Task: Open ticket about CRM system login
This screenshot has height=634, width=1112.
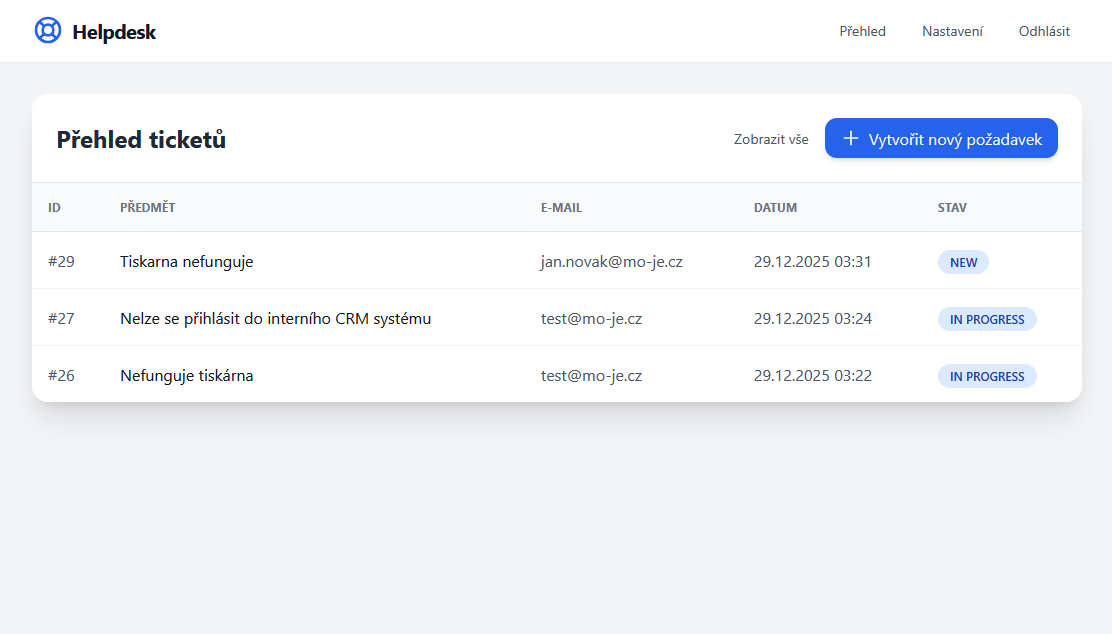Action: pyautogui.click(x=275, y=319)
